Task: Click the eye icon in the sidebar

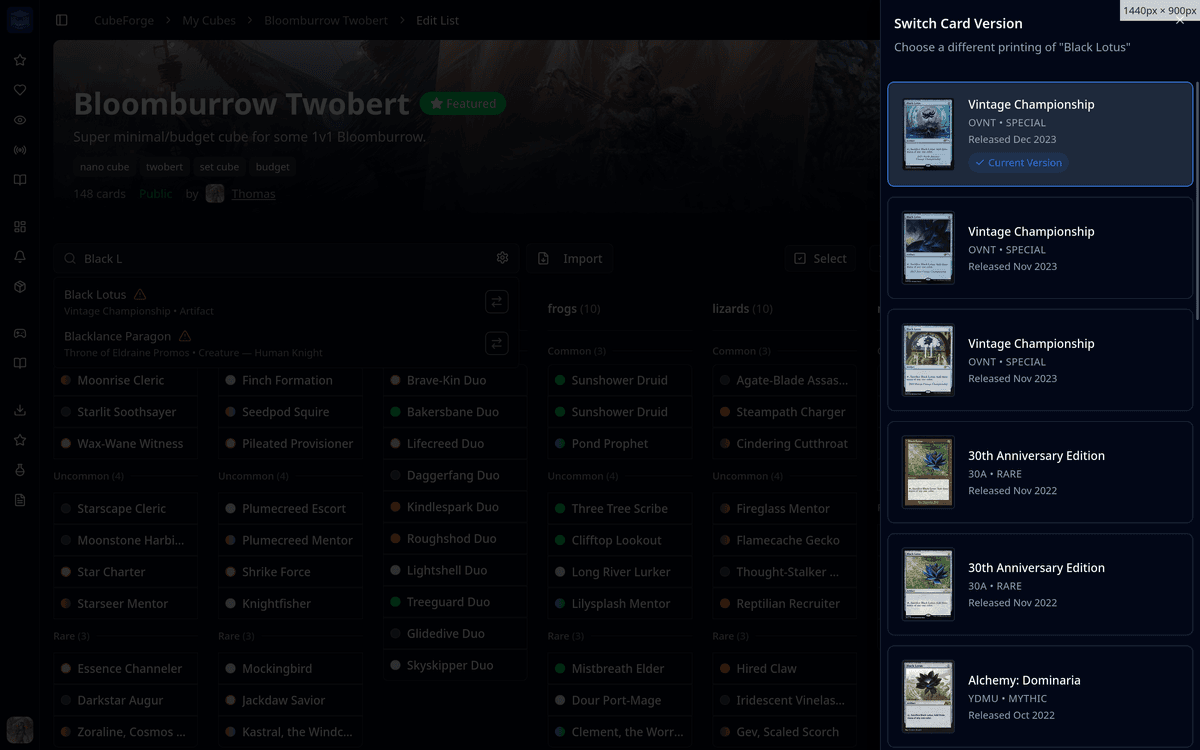Action: [20, 120]
